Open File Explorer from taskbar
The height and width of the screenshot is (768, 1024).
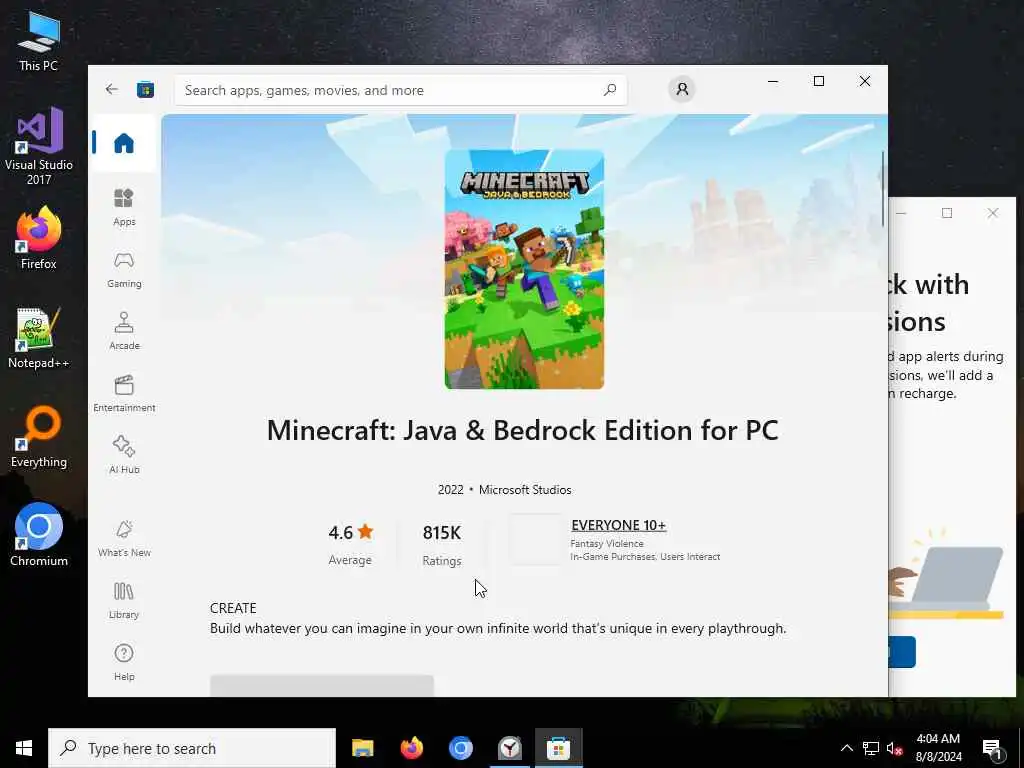(x=362, y=748)
